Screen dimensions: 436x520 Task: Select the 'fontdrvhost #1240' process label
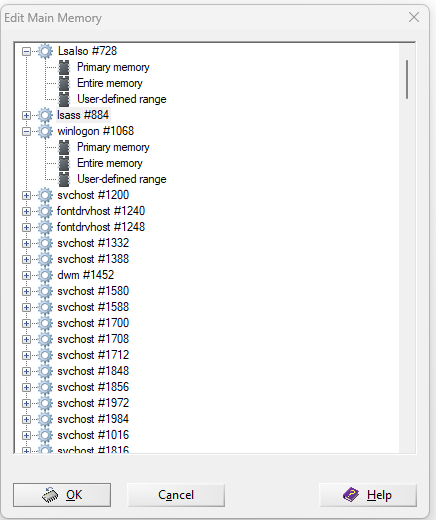pyautogui.click(x=101, y=211)
